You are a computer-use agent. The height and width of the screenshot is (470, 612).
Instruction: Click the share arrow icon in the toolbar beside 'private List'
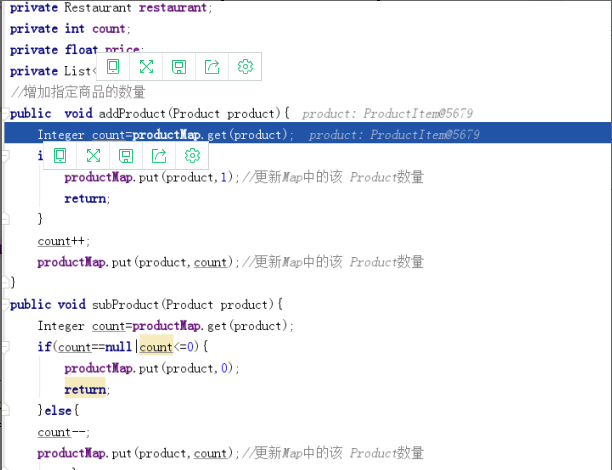coord(212,67)
